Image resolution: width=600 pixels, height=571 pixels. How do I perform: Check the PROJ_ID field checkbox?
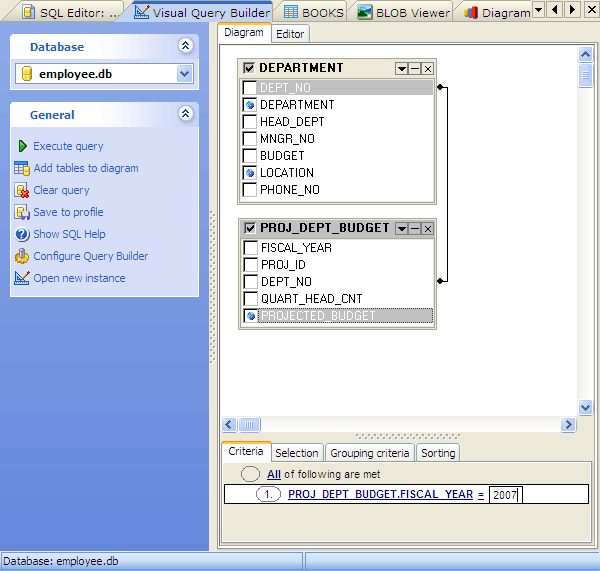[x=251, y=264]
